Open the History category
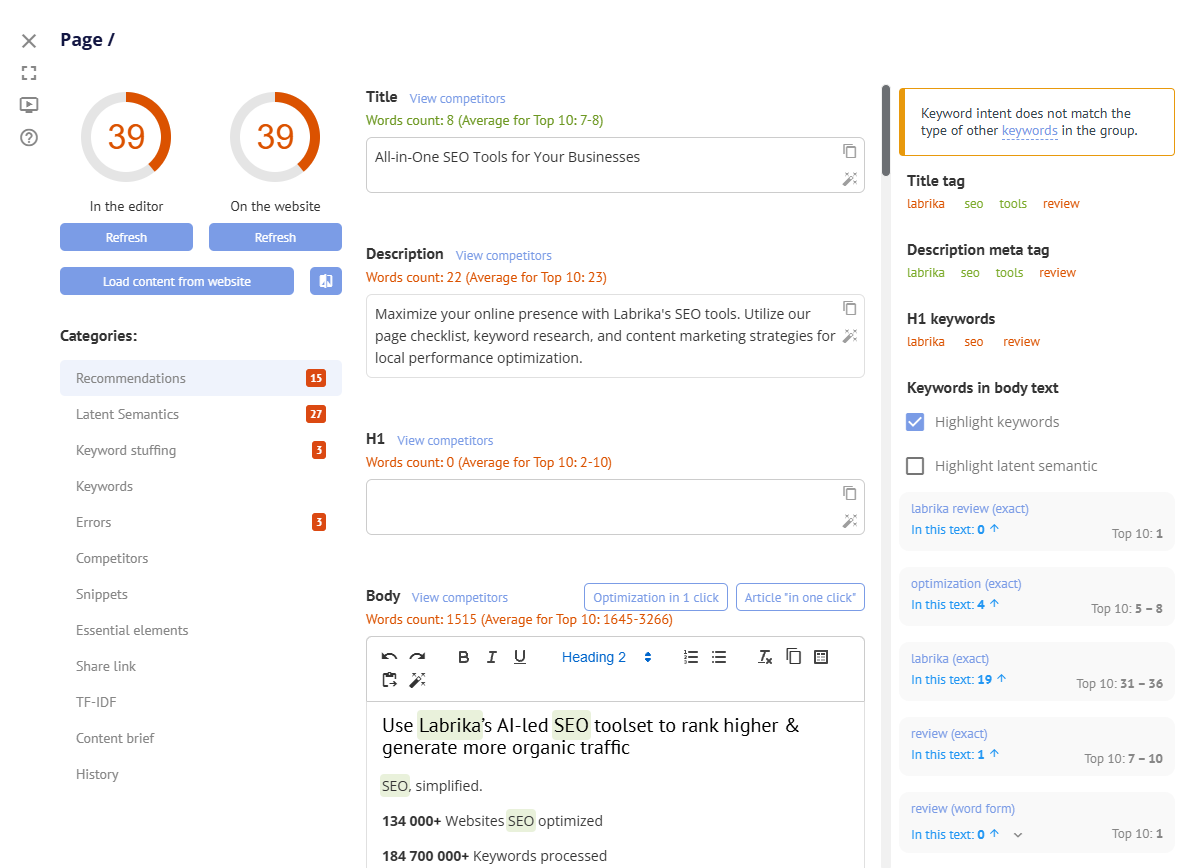 coord(201,773)
